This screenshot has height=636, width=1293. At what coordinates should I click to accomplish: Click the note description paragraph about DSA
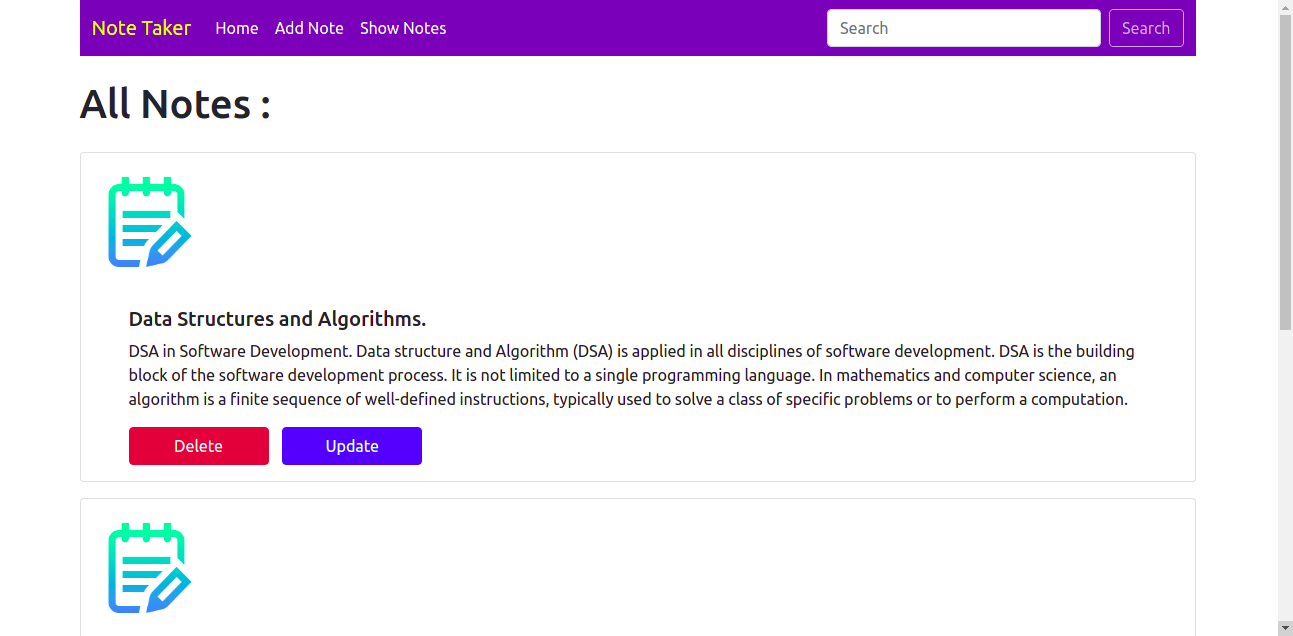tap(630, 375)
